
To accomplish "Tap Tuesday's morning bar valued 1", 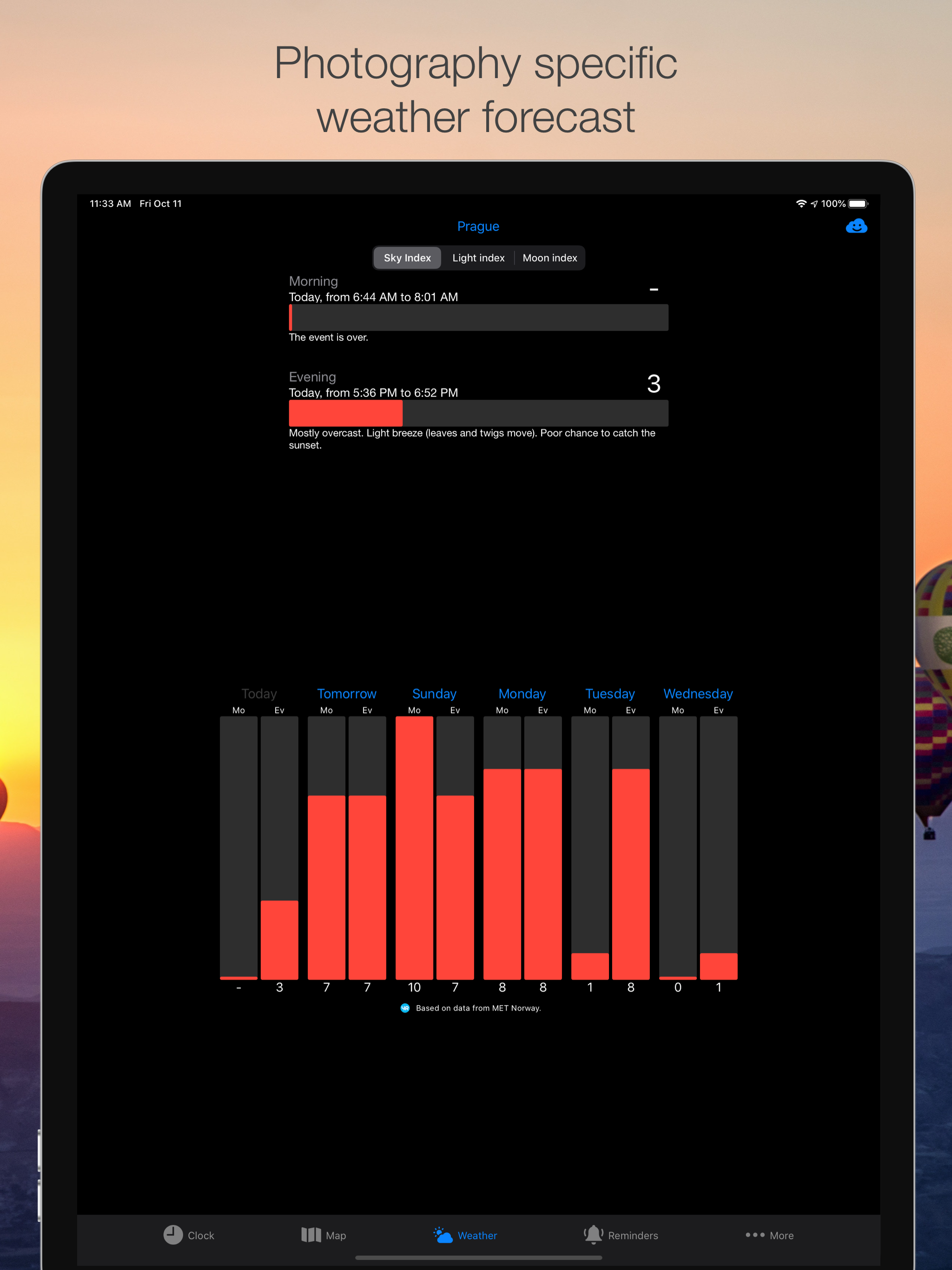I will point(590,847).
